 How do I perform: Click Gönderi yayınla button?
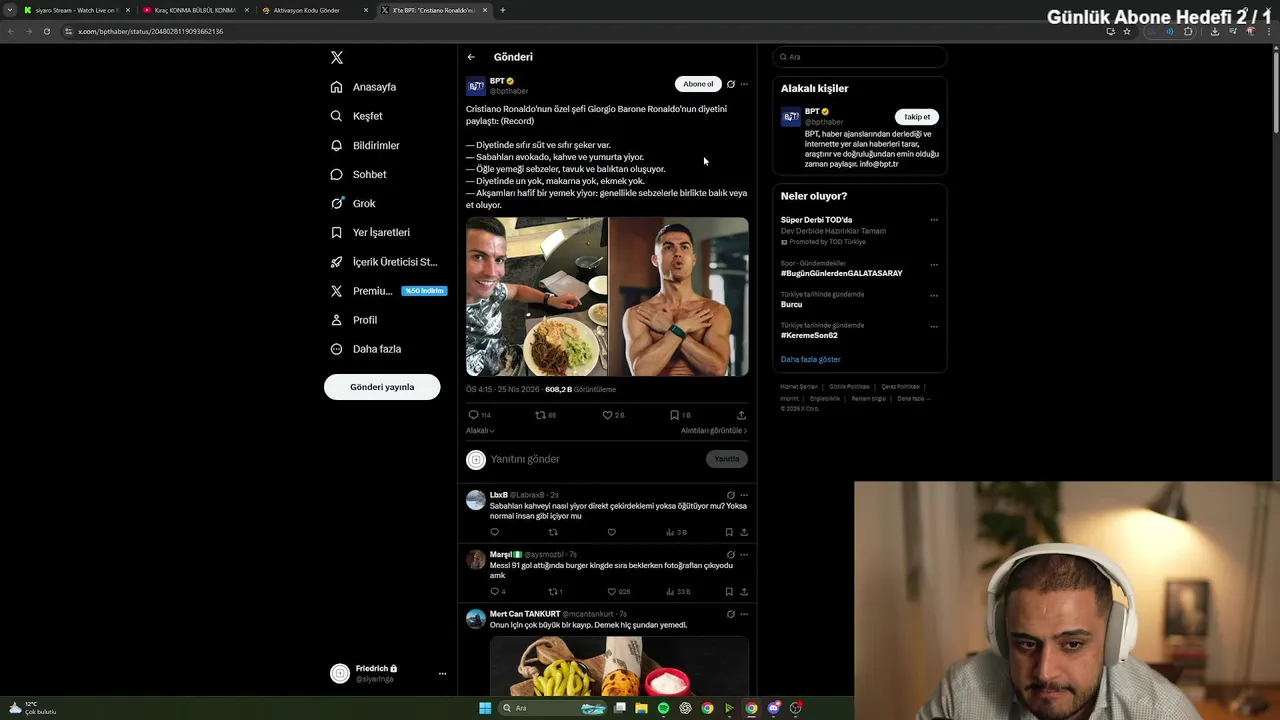tap(382, 387)
